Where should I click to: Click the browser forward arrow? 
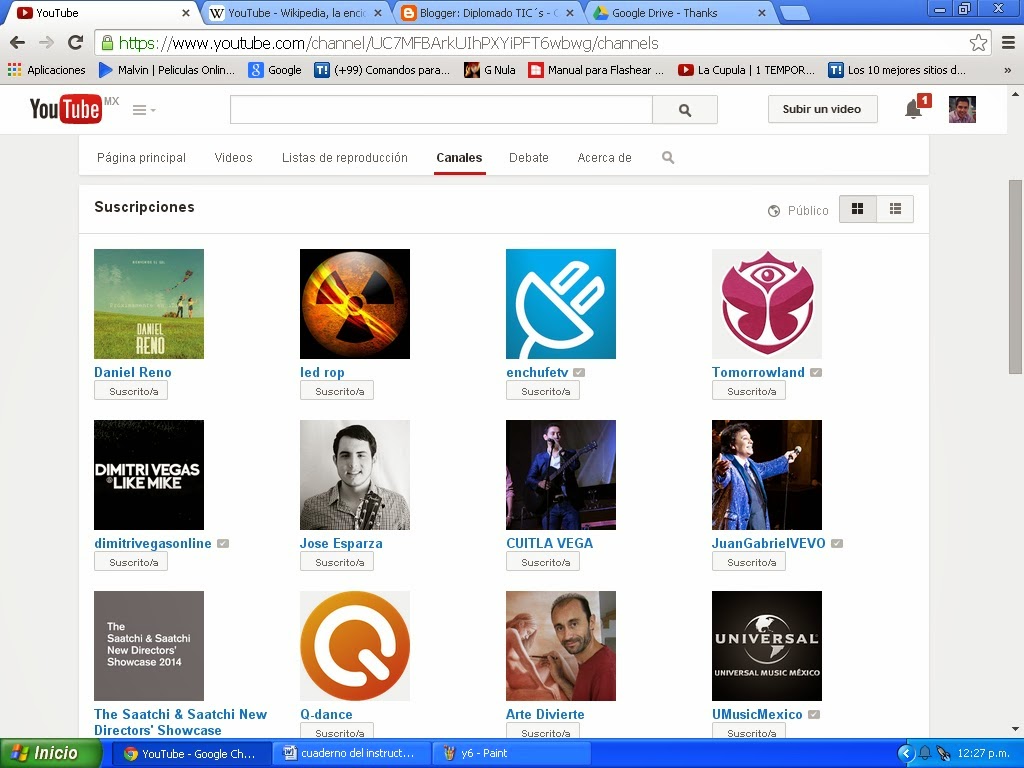point(46,43)
